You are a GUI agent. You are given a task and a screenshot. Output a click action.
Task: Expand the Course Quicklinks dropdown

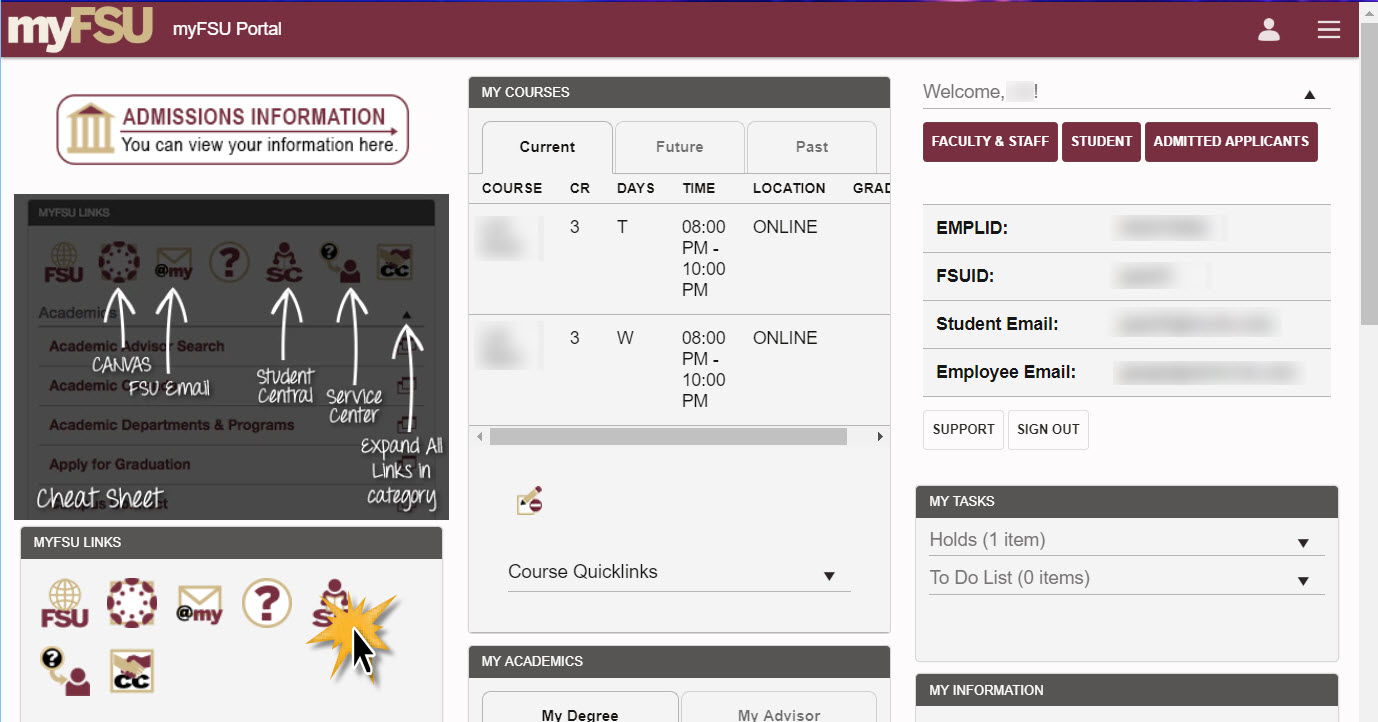click(x=679, y=573)
